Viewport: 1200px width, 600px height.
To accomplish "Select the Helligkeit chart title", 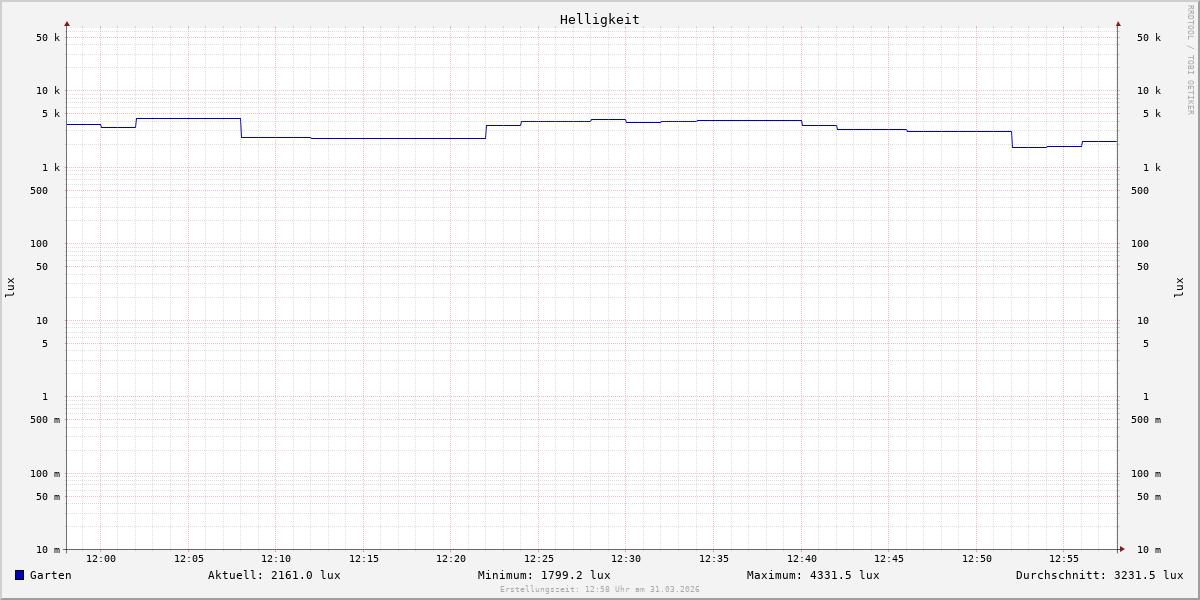I will pyautogui.click(x=599, y=19).
